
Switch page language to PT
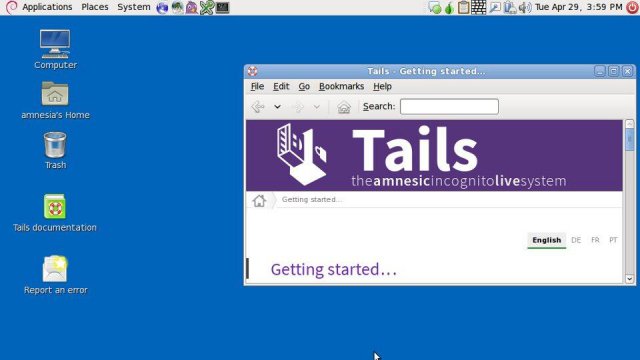(x=613, y=240)
